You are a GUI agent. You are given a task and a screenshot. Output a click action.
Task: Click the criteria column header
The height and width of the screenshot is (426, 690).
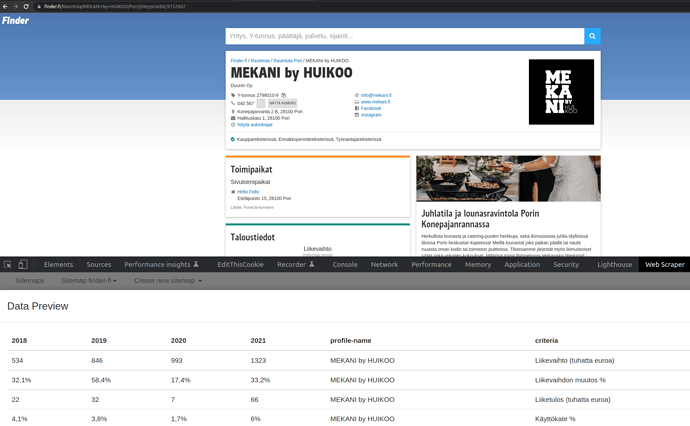coord(547,341)
